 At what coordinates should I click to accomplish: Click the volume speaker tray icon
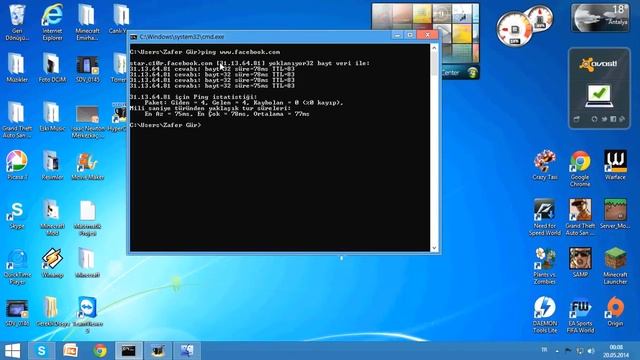click(x=591, y=351)
